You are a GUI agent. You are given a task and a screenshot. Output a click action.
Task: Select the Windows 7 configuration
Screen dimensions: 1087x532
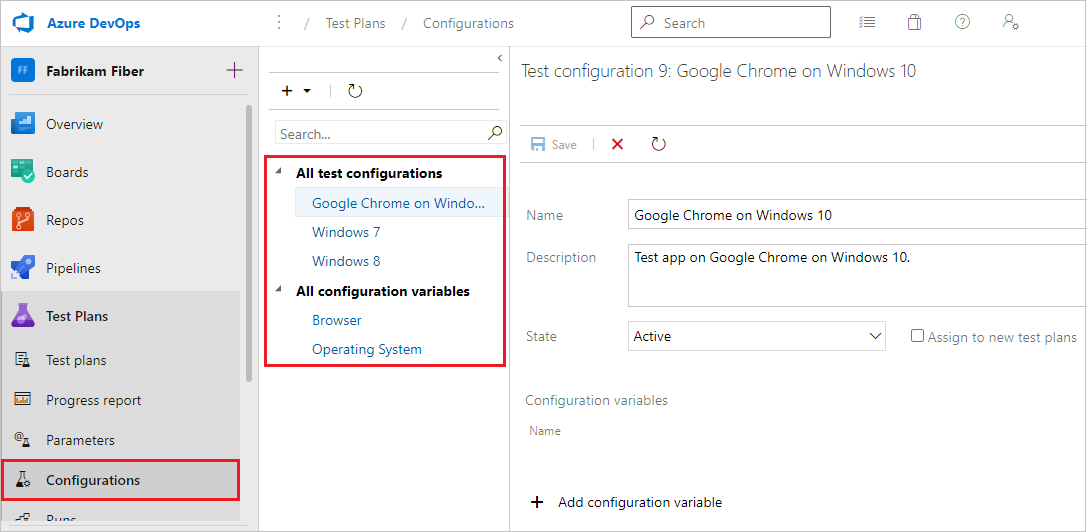346,232
